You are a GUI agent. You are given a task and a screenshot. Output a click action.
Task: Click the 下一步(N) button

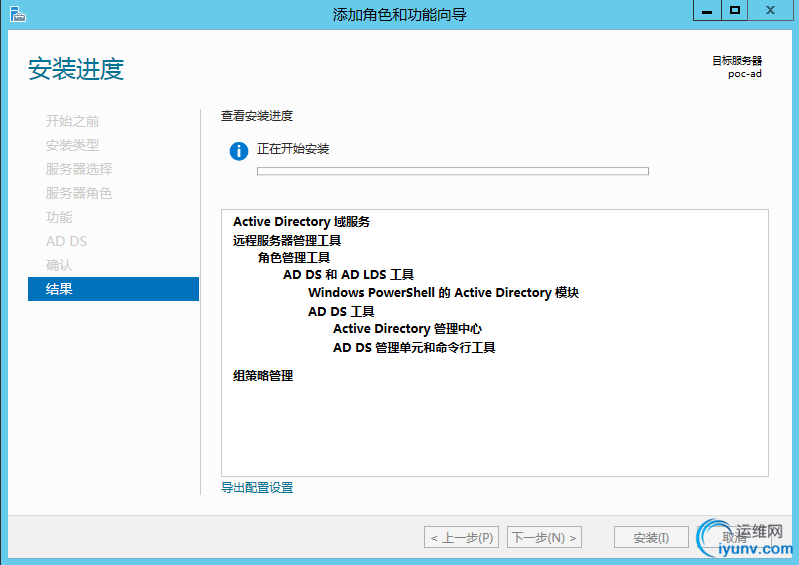pos(544,537)
